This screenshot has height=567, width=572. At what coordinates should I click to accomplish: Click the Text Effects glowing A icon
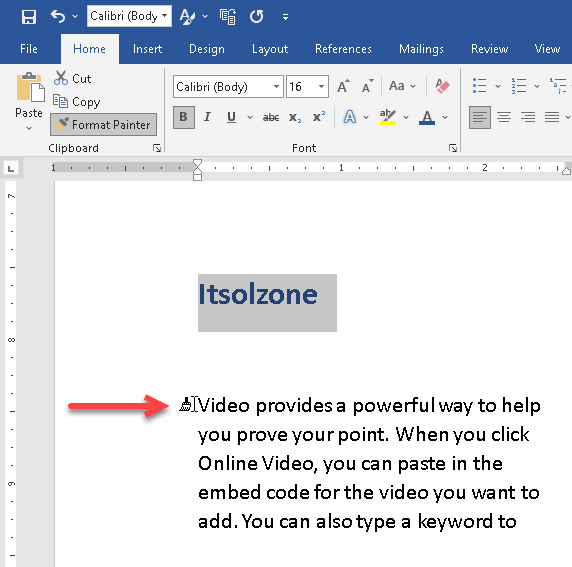pyautogui.click(x=349, y=117)
